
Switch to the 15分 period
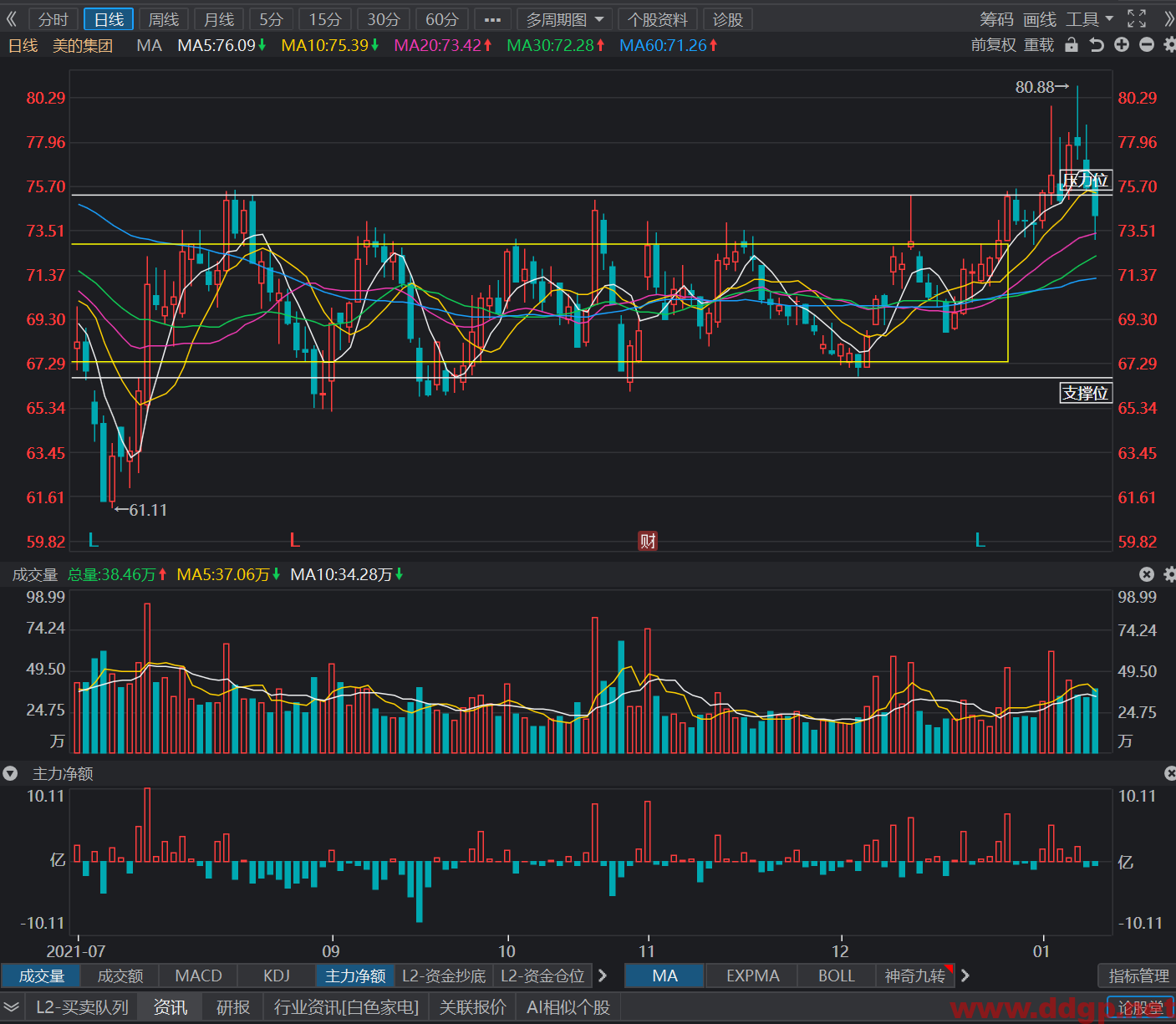pyautogui.click(x=325, y=19)
